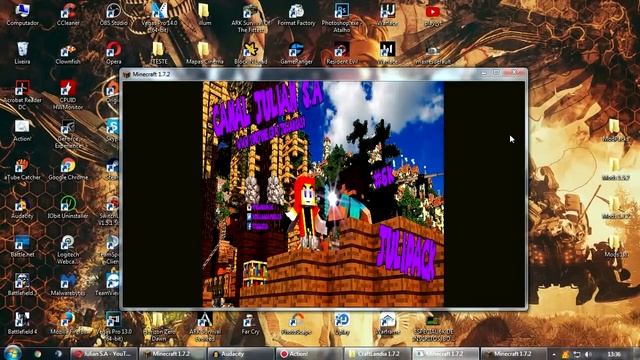This screenshot has height=360, width=640.
Task: Click the pinned Chrome icon on taskbar
Action: (x=38, y=353)
